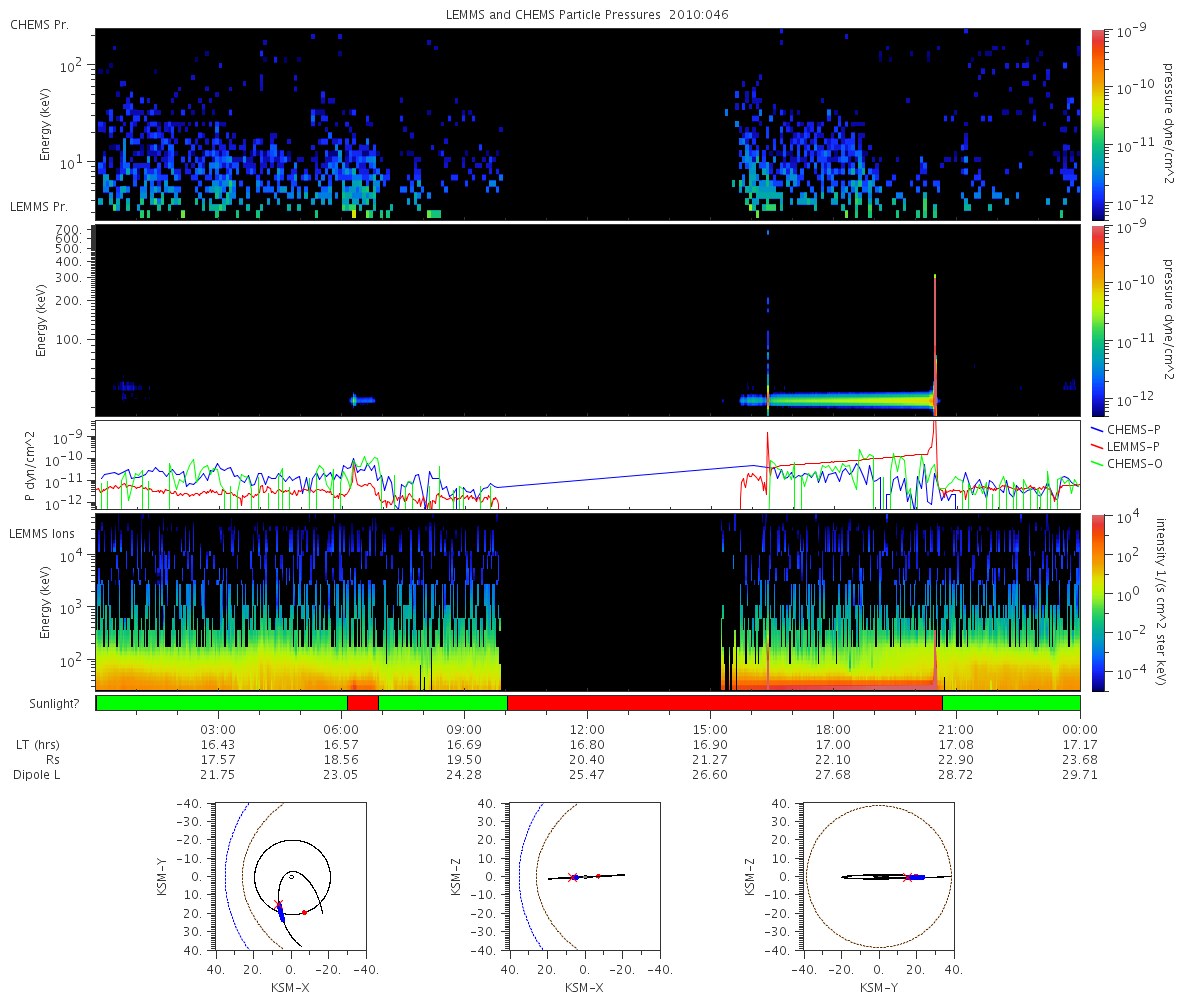Click the 06:00 time axis label
Screen dimensions: 1200x1000
[x=342, y=730]
